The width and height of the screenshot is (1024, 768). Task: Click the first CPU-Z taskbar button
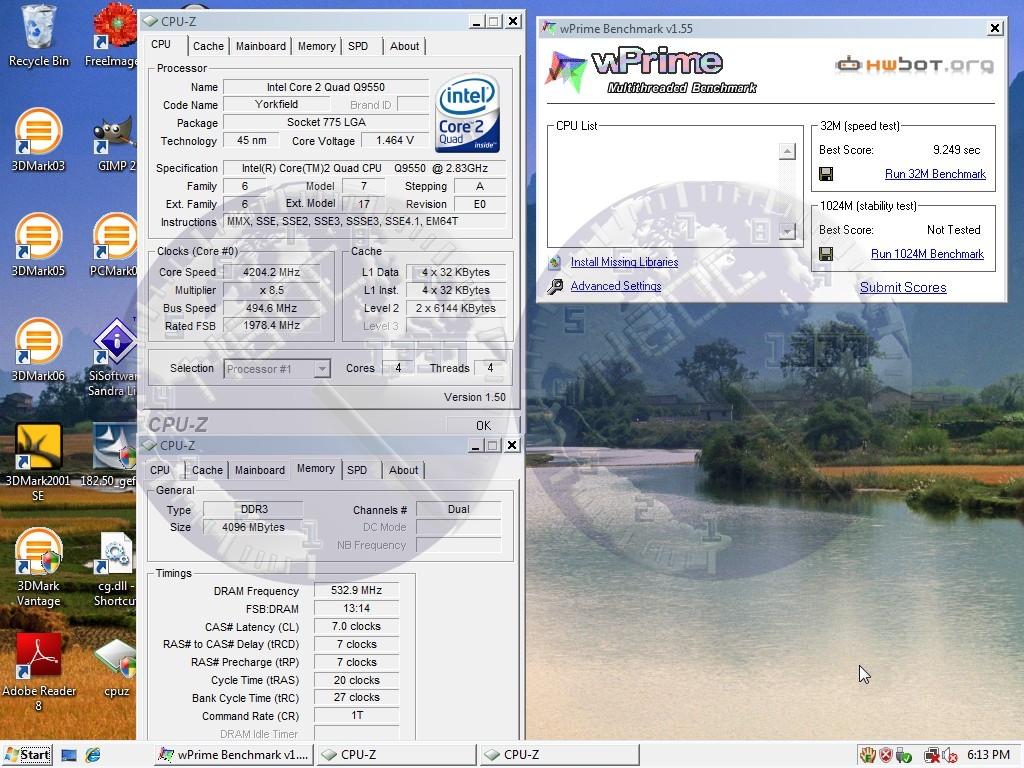coord(398,756)
